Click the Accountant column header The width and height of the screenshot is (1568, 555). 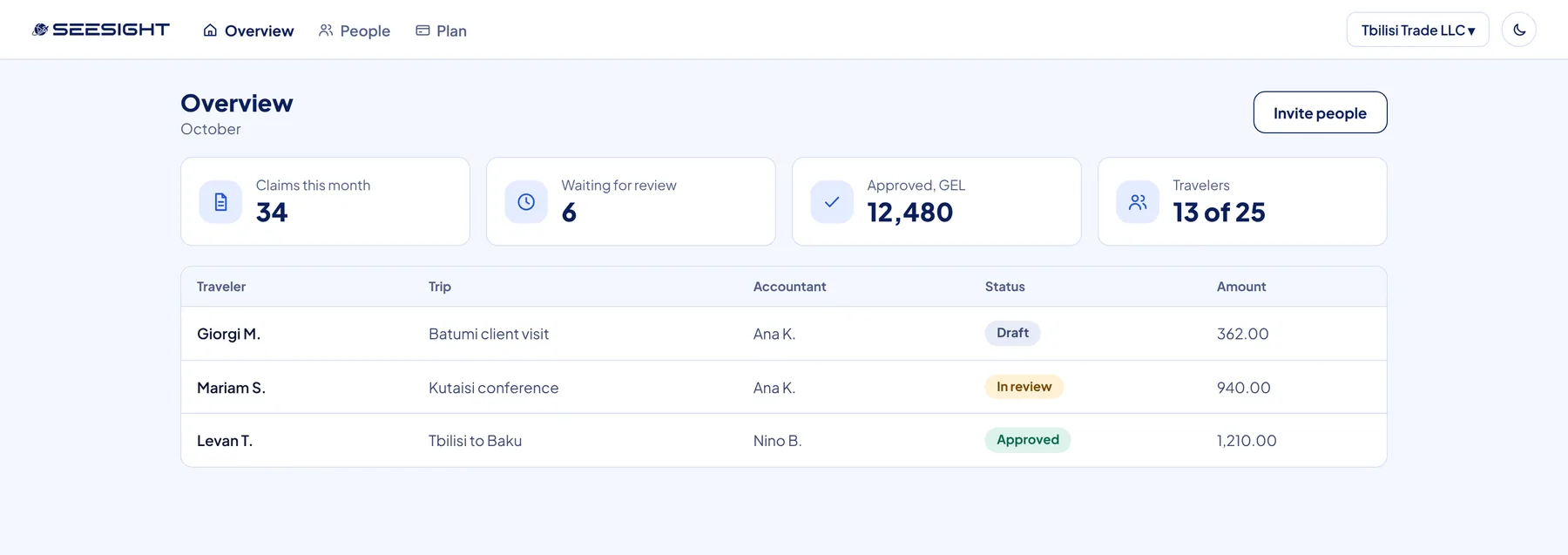pyautogui.click(x=789, y=287)
